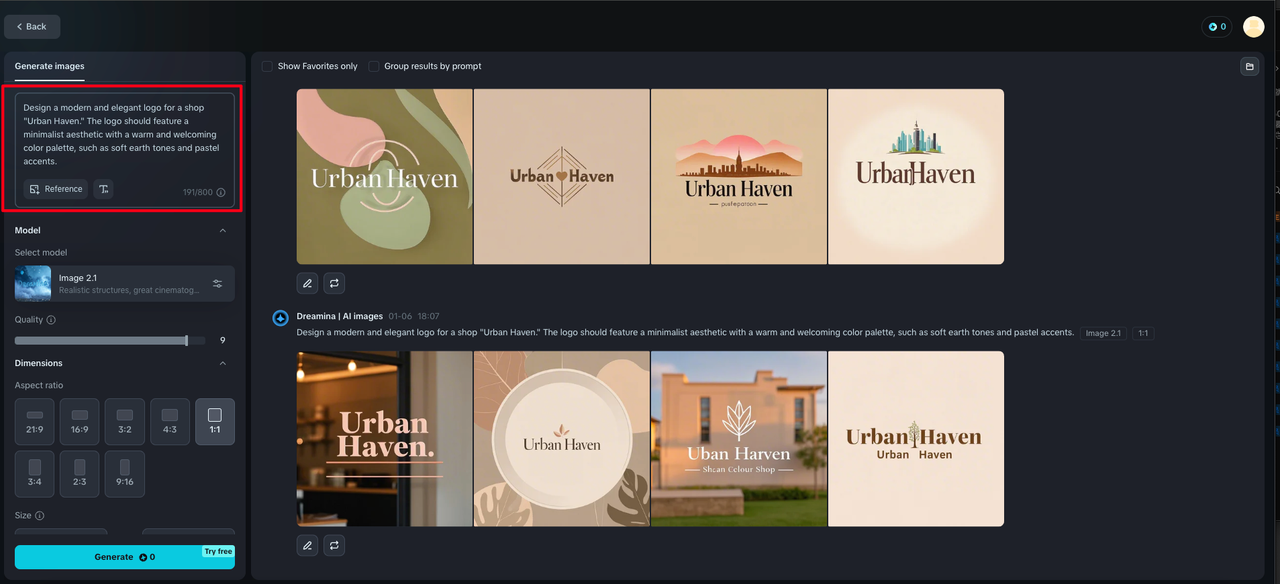Show info next to the 191/800 counter
The height and width of the screenshot is (584, 1280).
click(221, 192)
